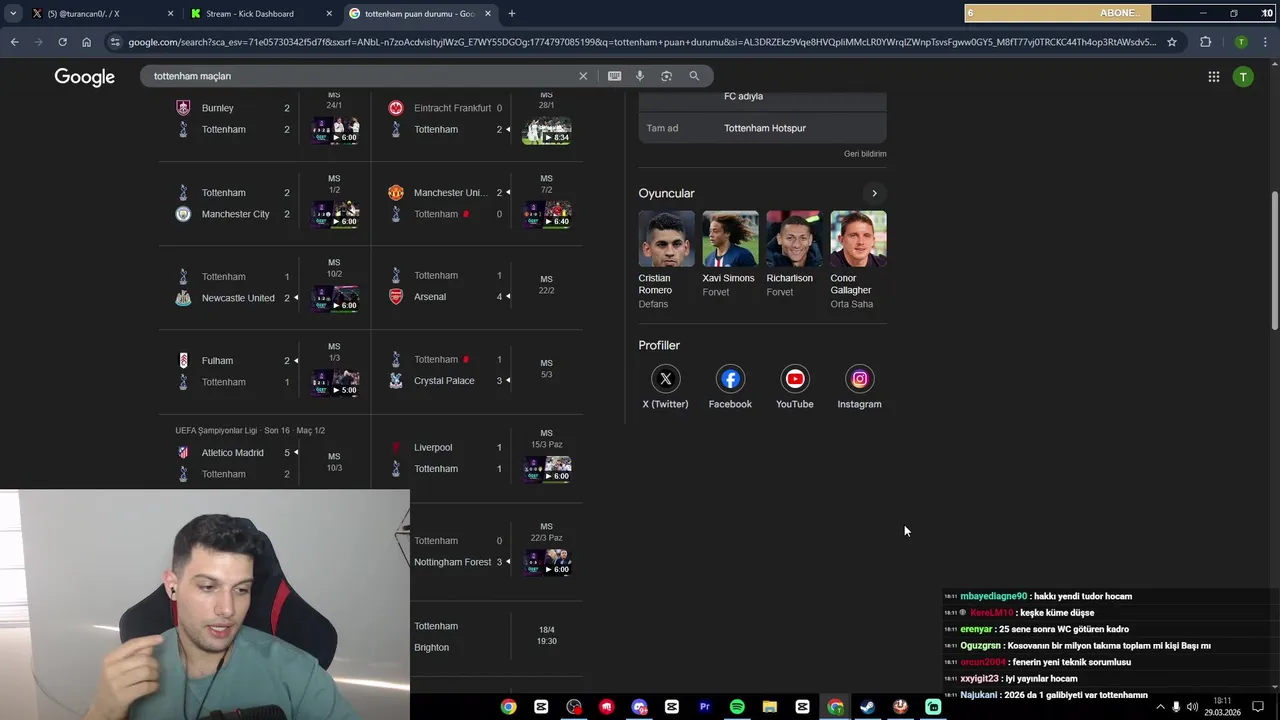This screenshot has width=1280, height=720.
Task: Close the Stream - Kick Dashboard tab
Action: coord(329,14)
